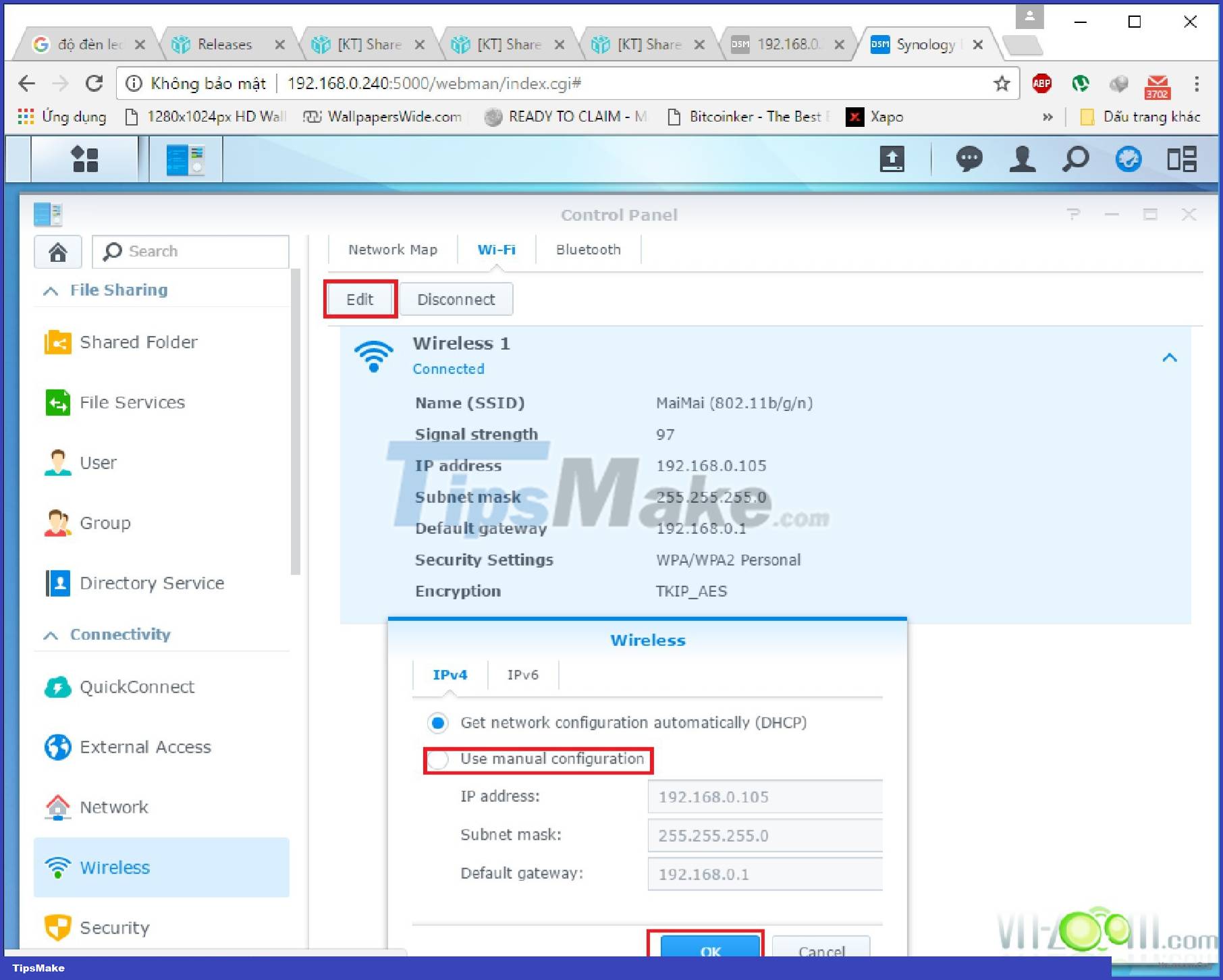Enable Use manual configuration option

pyautogui.click(x=439, y=759)
